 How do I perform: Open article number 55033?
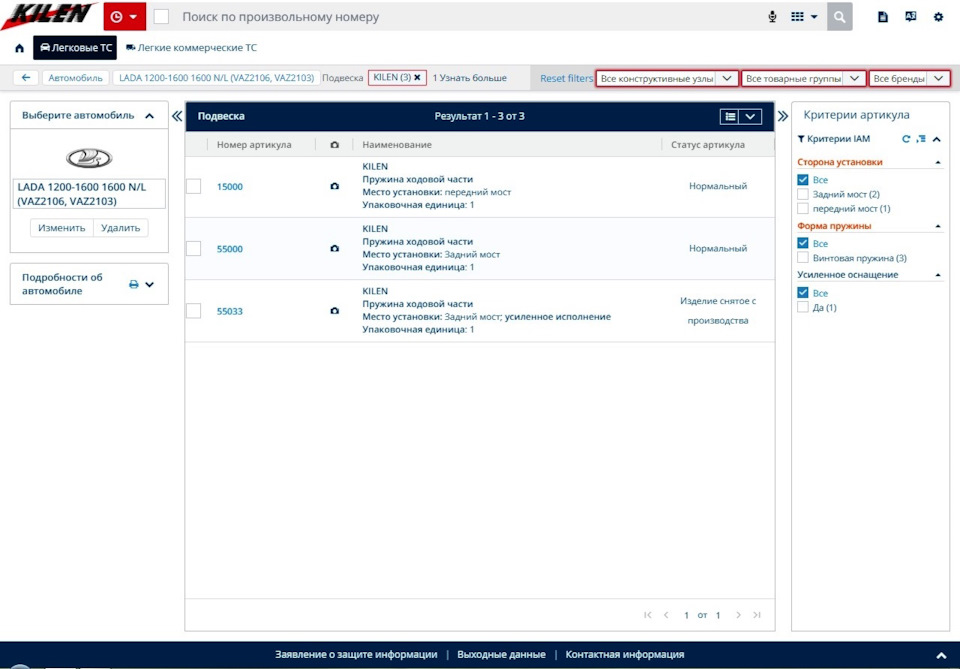(x=230, y=312)
